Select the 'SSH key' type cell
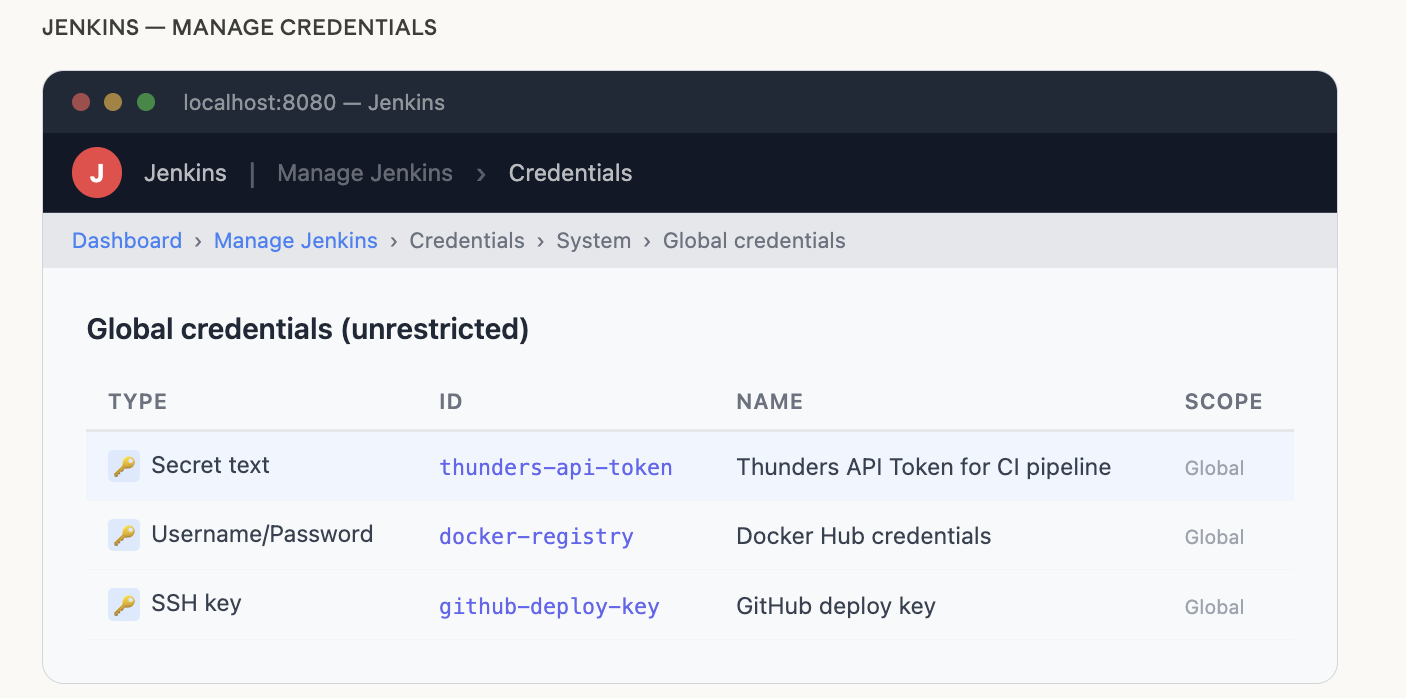This screenshot has height=698, width=1406. 196,604
